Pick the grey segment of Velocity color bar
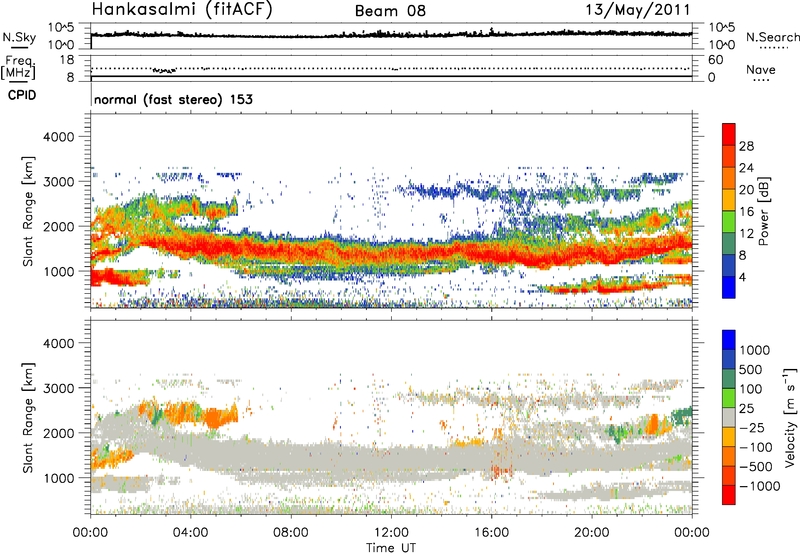 (x=729, y=418)
